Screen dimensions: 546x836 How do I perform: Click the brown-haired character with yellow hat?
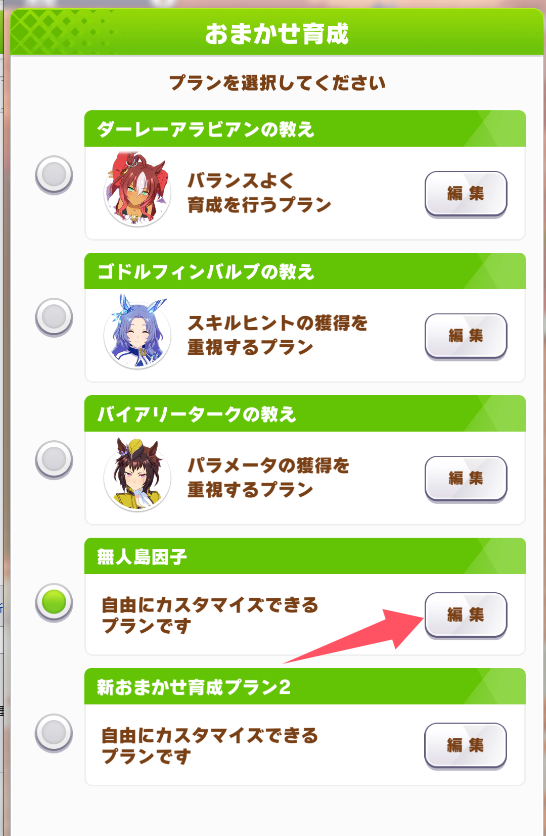pos(138,475)
